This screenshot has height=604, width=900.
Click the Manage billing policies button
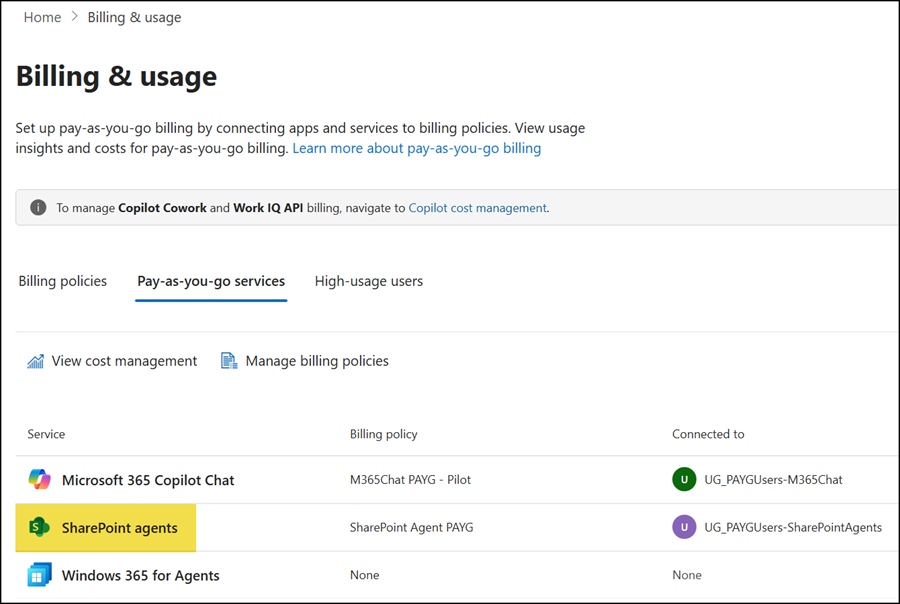[305, 361]
